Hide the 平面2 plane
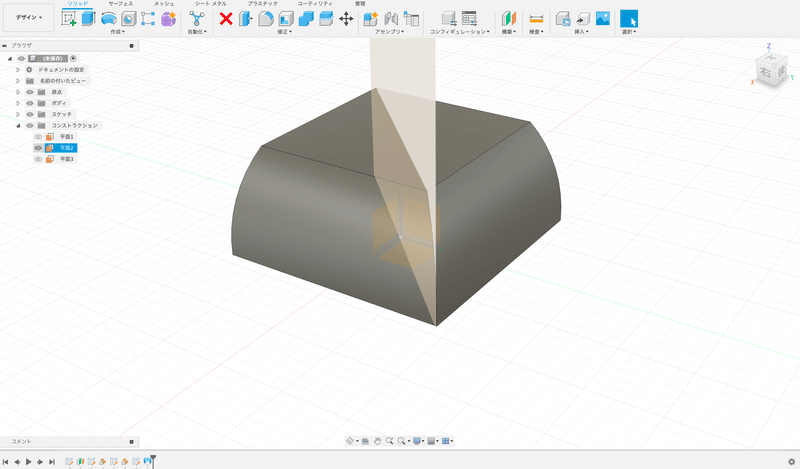Image resolution: width=800 pixels, height=469 pixels. [38, 148]
